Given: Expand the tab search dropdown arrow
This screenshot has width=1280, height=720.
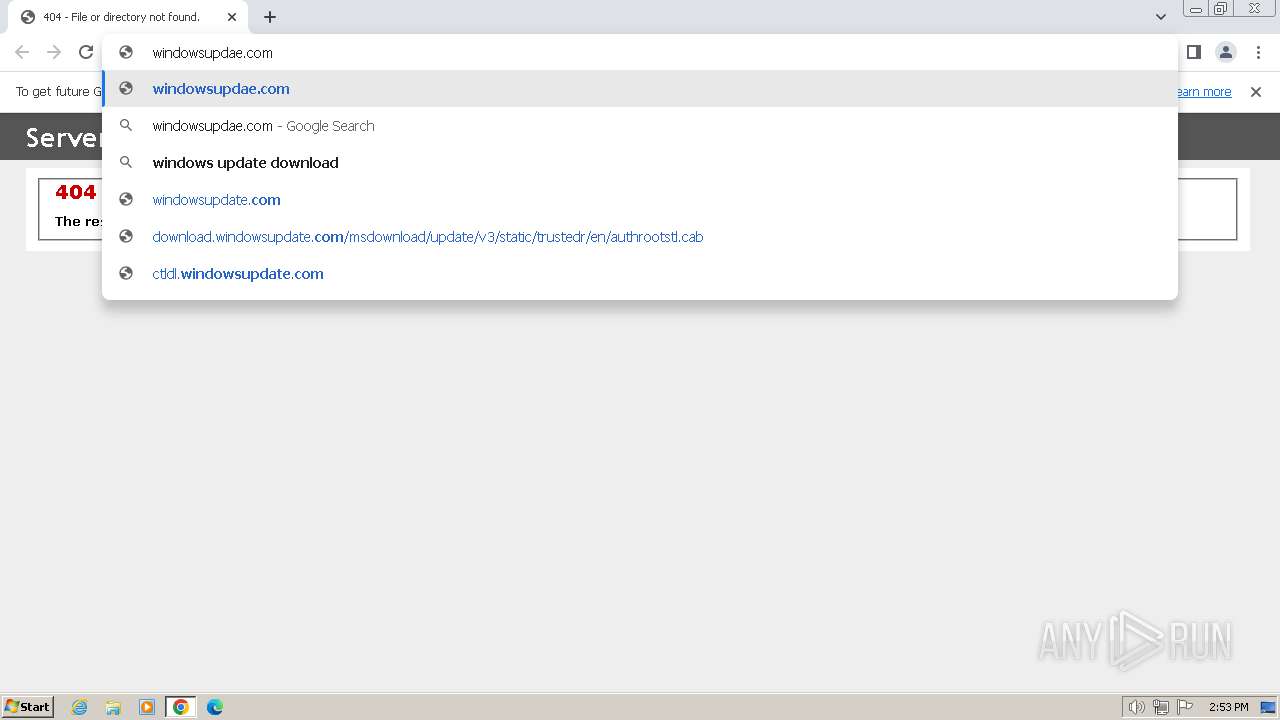Looking at the screenshot, I should click(x=1161, y=17).
